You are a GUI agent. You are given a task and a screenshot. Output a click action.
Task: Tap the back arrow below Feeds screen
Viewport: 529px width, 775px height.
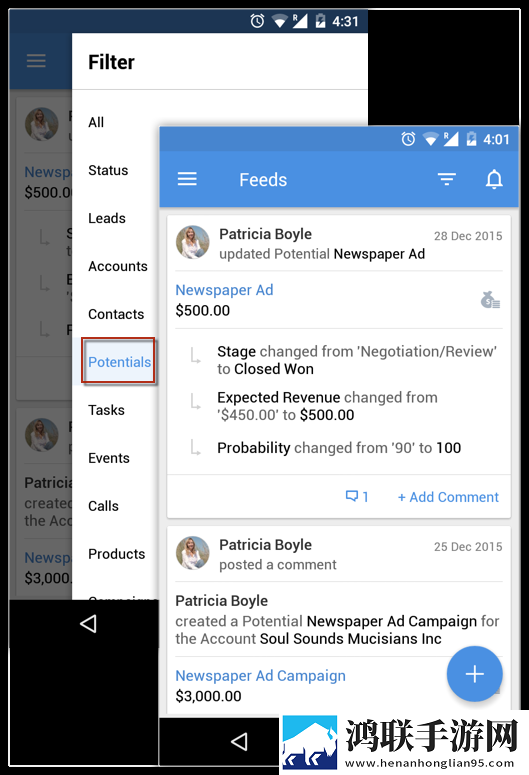coord(239,741)
